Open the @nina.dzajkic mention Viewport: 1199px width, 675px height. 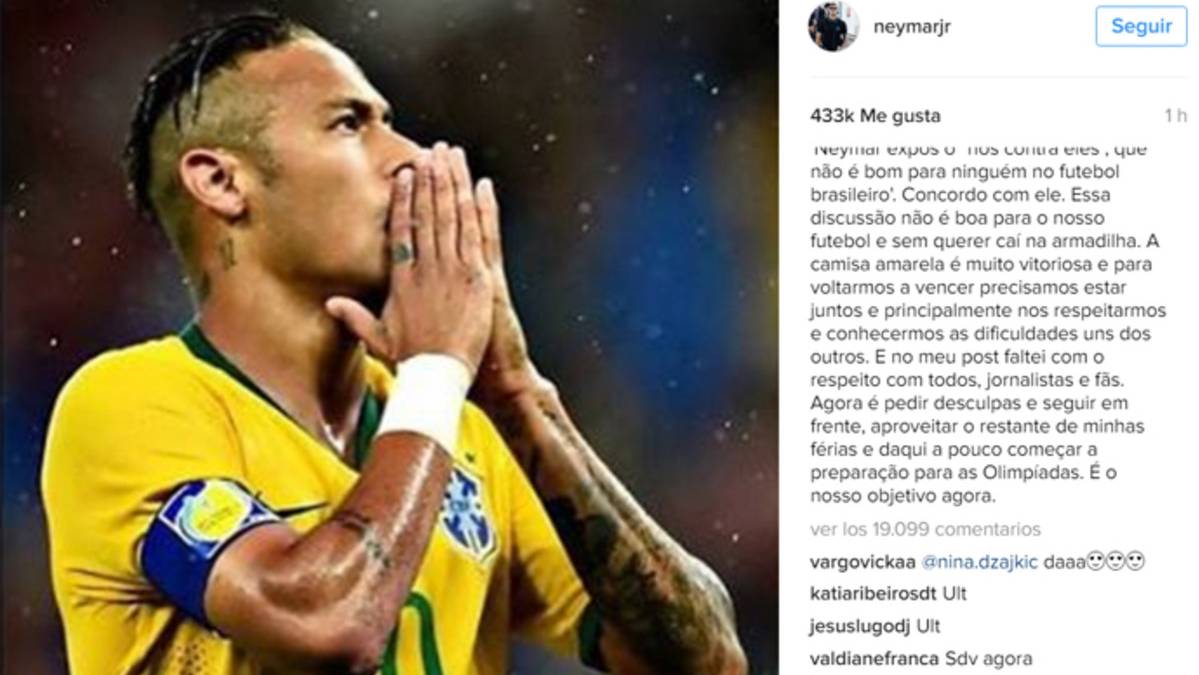[980, 562]
